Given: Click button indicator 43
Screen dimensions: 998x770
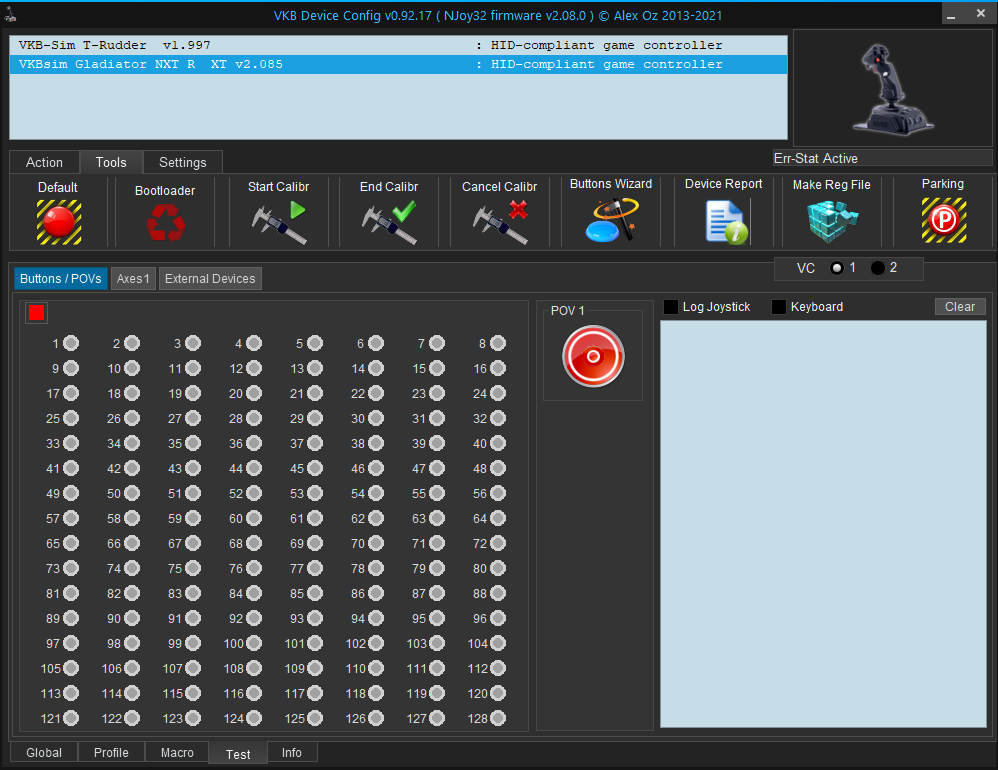Looking at the screenshot, I should click(x=193, y=468).
